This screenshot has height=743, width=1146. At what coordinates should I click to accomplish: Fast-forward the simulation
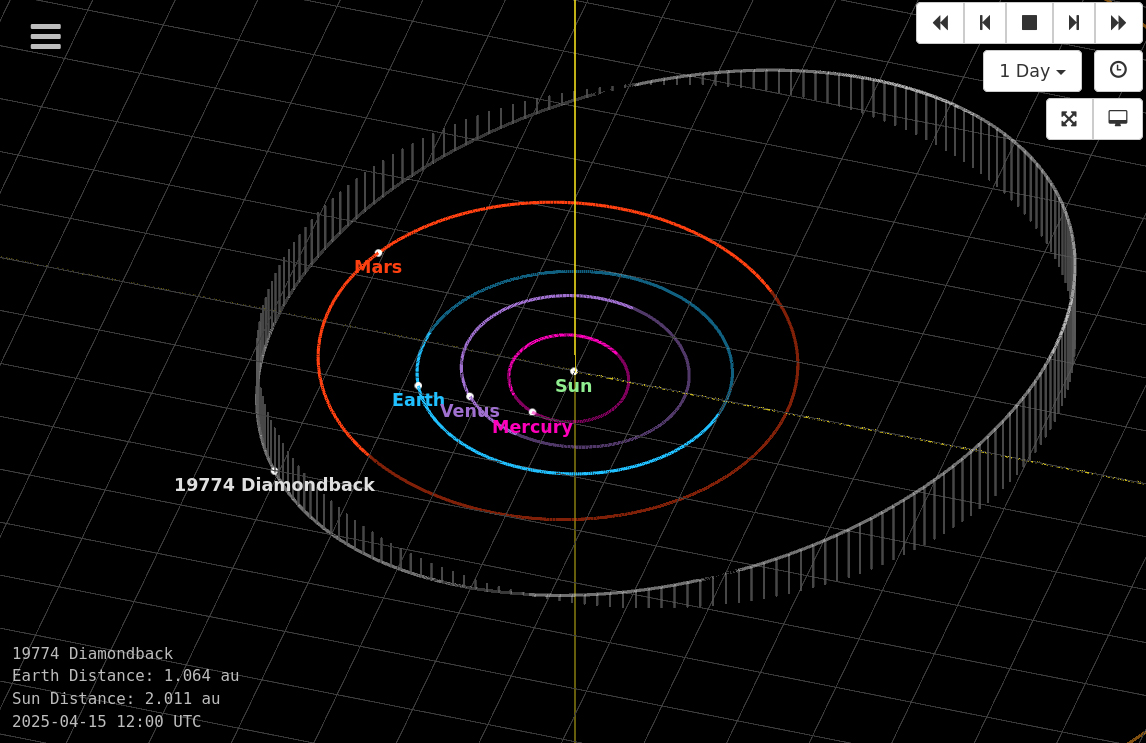[x=1118, y=22]
